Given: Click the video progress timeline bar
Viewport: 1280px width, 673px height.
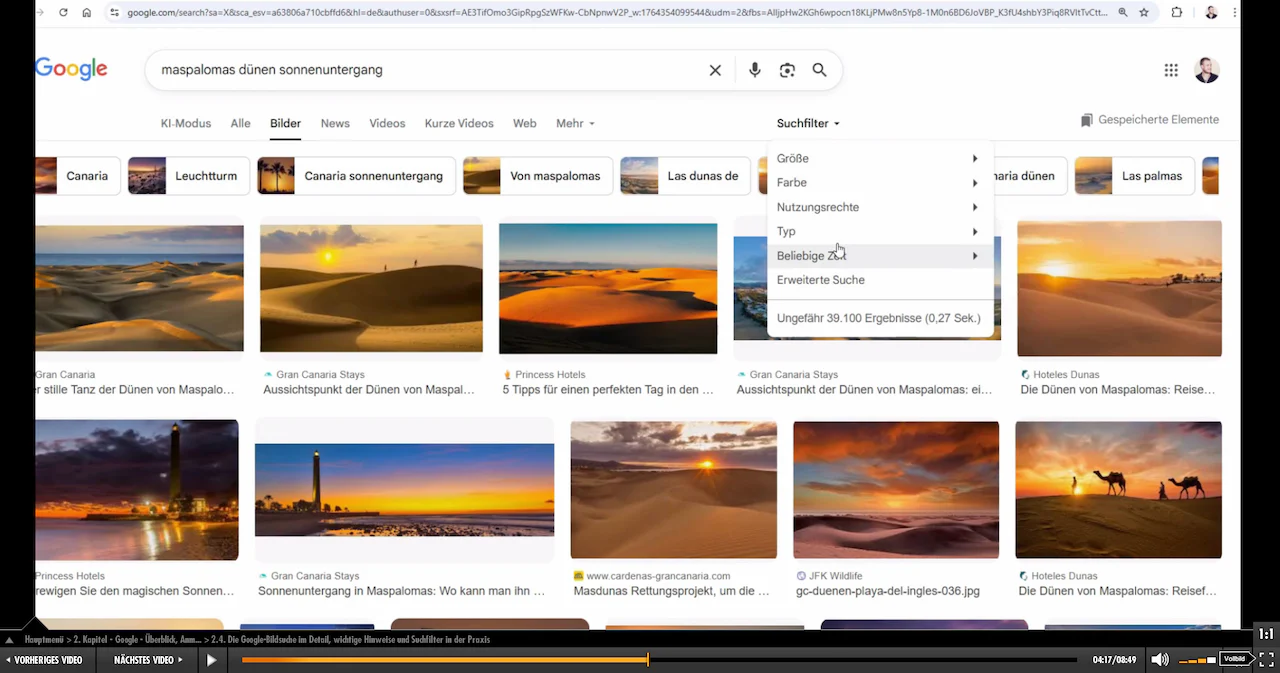Looking at the screenshot, I should pos(659,660).
